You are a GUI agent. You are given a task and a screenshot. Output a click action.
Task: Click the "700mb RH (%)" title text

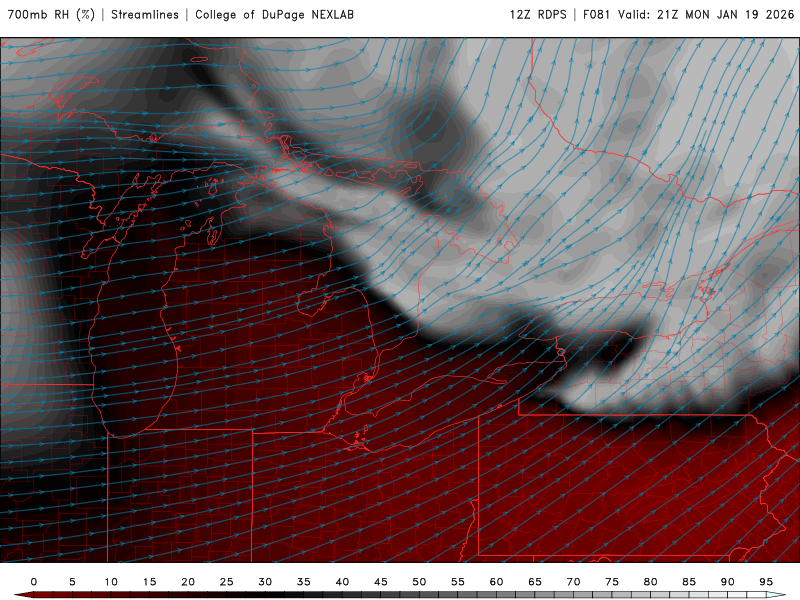(x=52, y=15)
